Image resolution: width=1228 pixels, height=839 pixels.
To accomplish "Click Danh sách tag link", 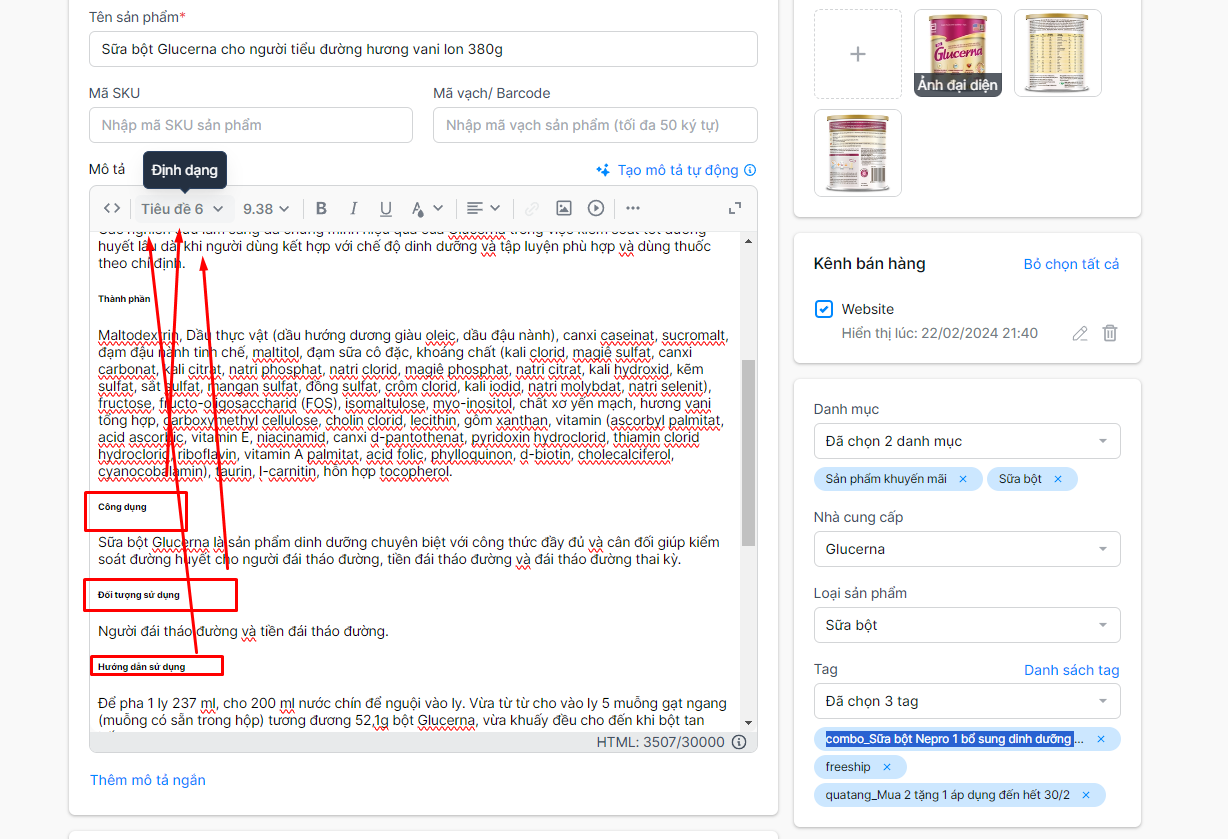I will tap(1072, 670).
